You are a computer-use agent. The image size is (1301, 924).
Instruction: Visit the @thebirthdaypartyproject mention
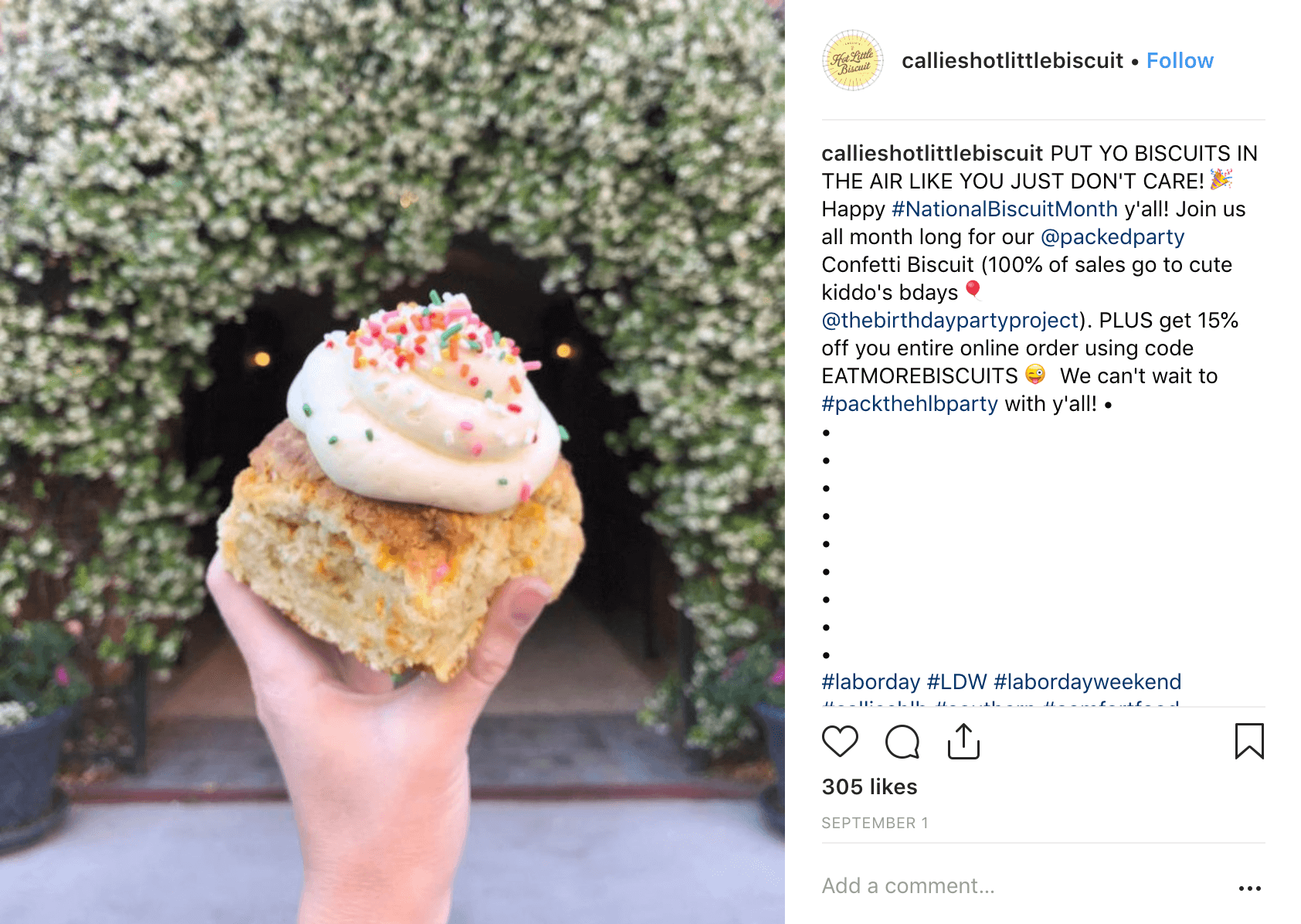[950, 321]
